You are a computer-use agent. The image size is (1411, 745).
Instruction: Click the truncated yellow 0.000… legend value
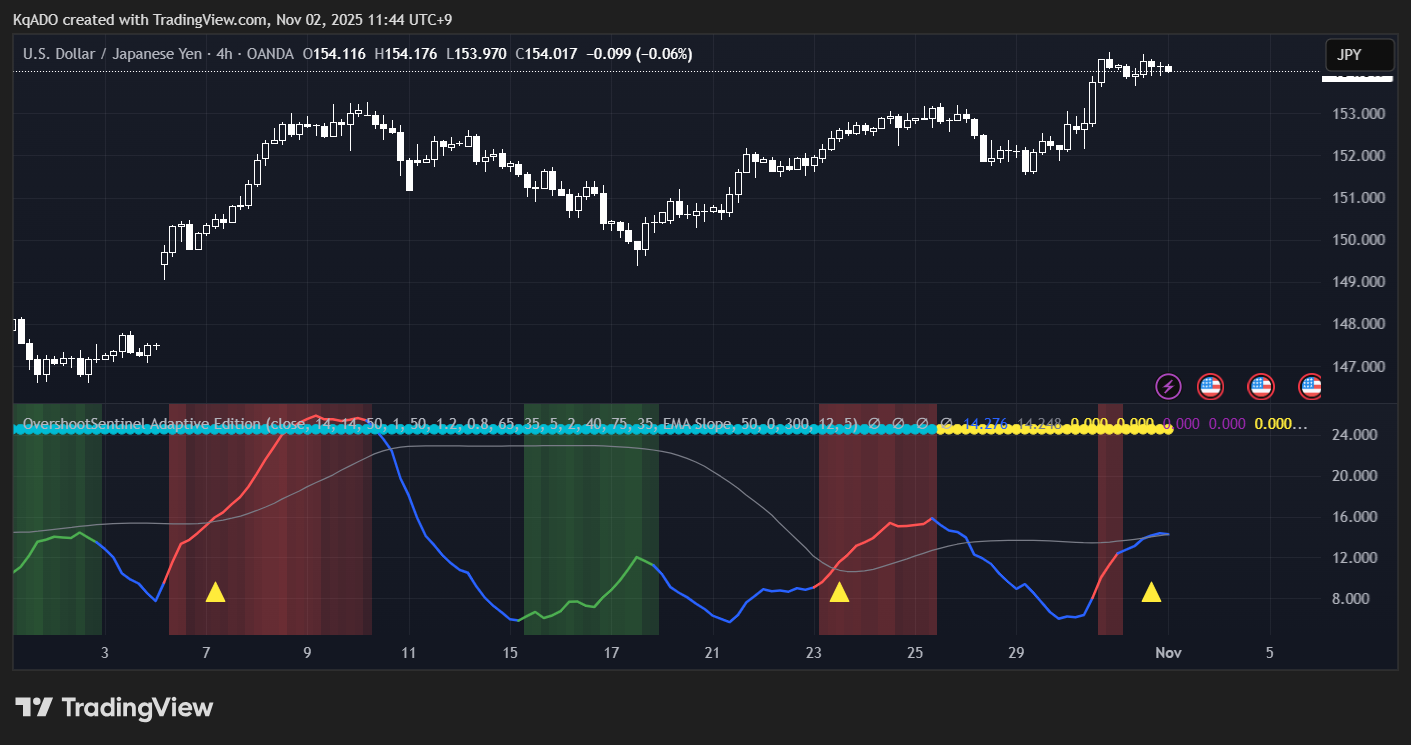(1280, 424)
